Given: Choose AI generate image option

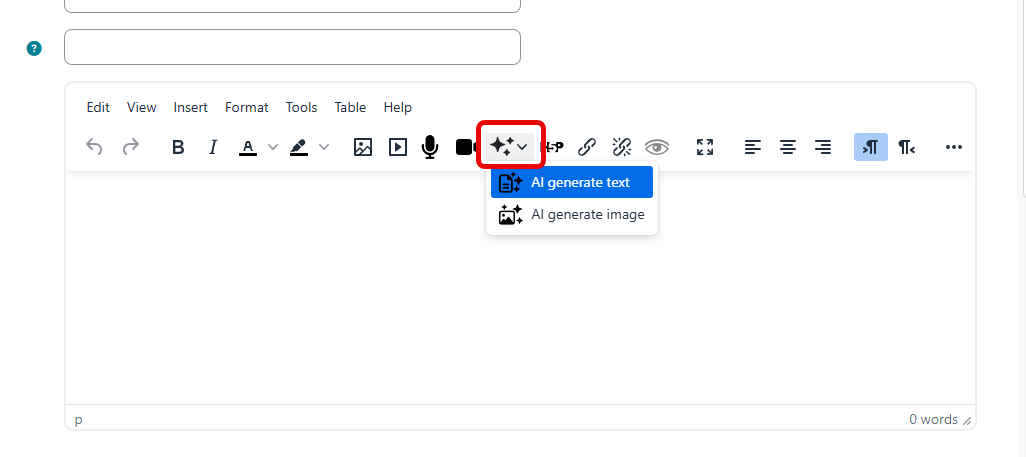Looking at the screenshot, I should (572, 215).
